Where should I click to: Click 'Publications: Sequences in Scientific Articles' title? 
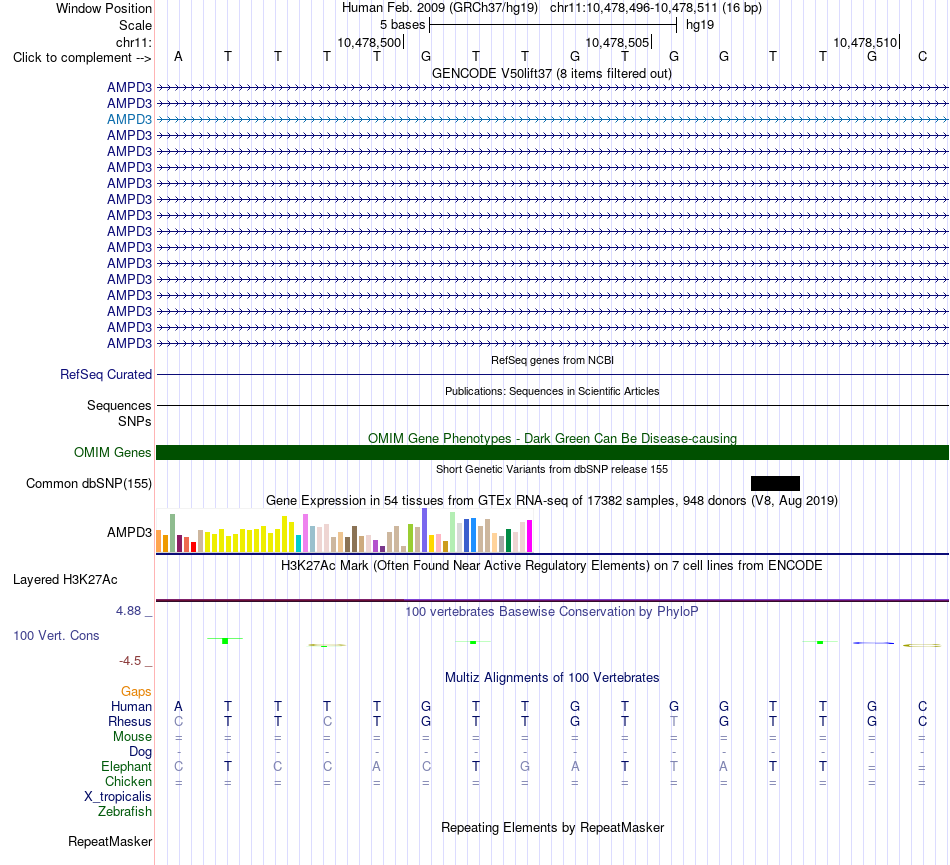coord(552,391)
